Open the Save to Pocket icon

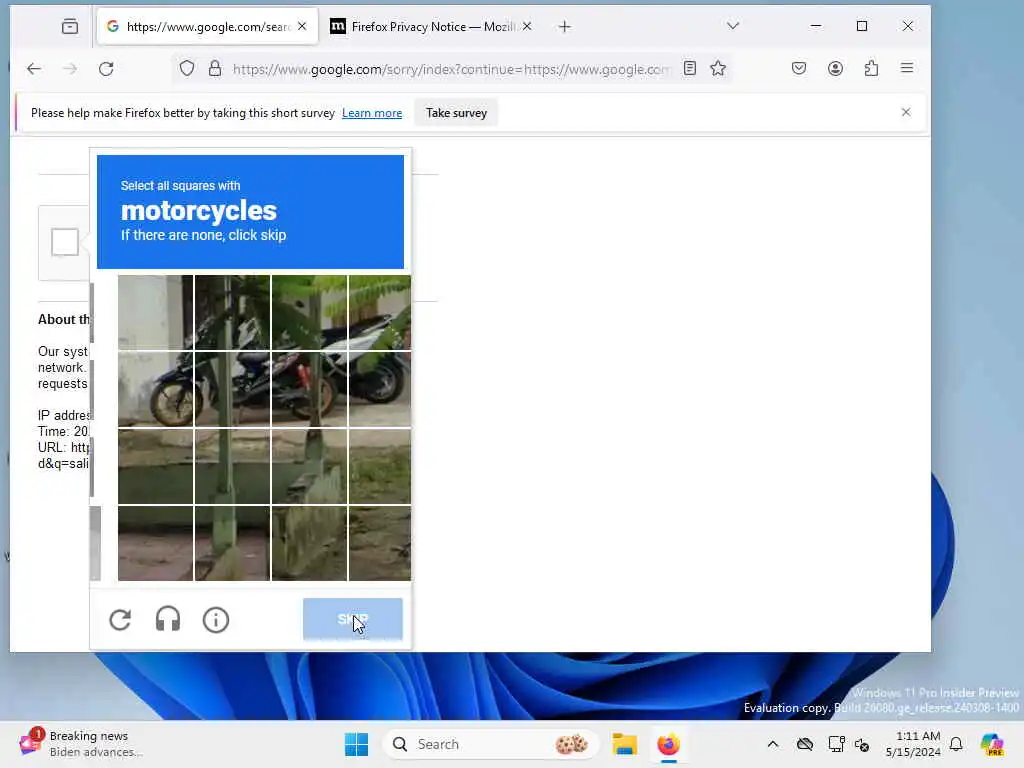[x=799, y=68]
